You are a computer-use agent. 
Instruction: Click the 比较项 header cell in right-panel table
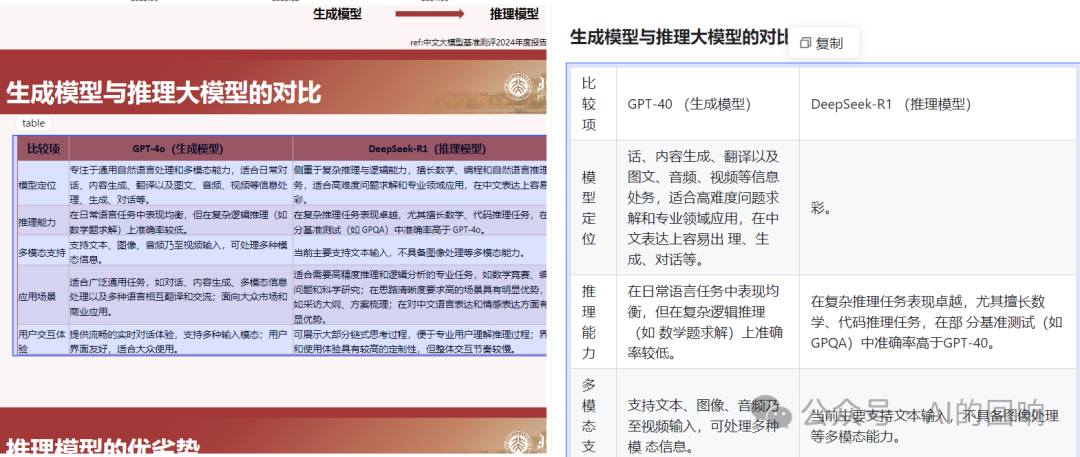coord(592,103)
